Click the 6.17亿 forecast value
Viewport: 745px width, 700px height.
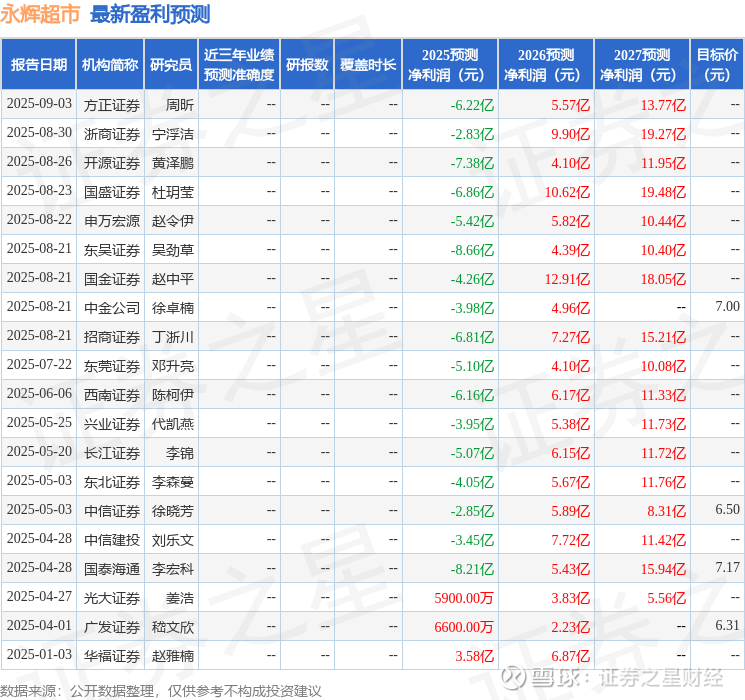pos(571,395)
